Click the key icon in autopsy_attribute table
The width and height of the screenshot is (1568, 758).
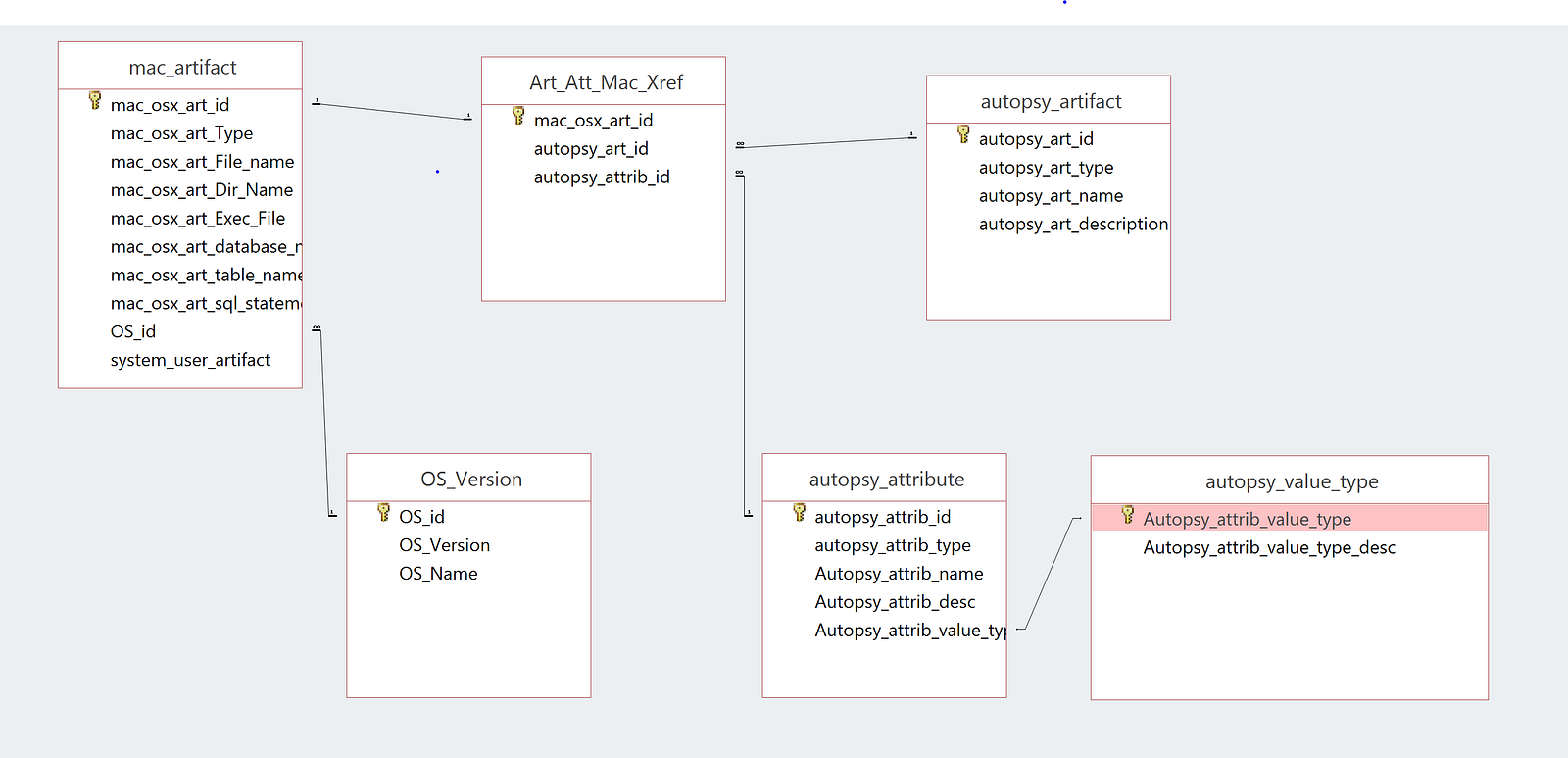(x=799, y=512)
